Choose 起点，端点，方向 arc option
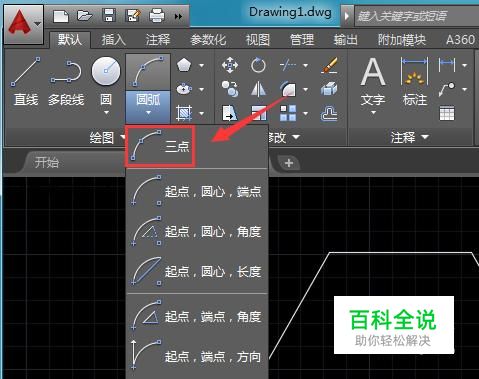 [x=197, y=356]
